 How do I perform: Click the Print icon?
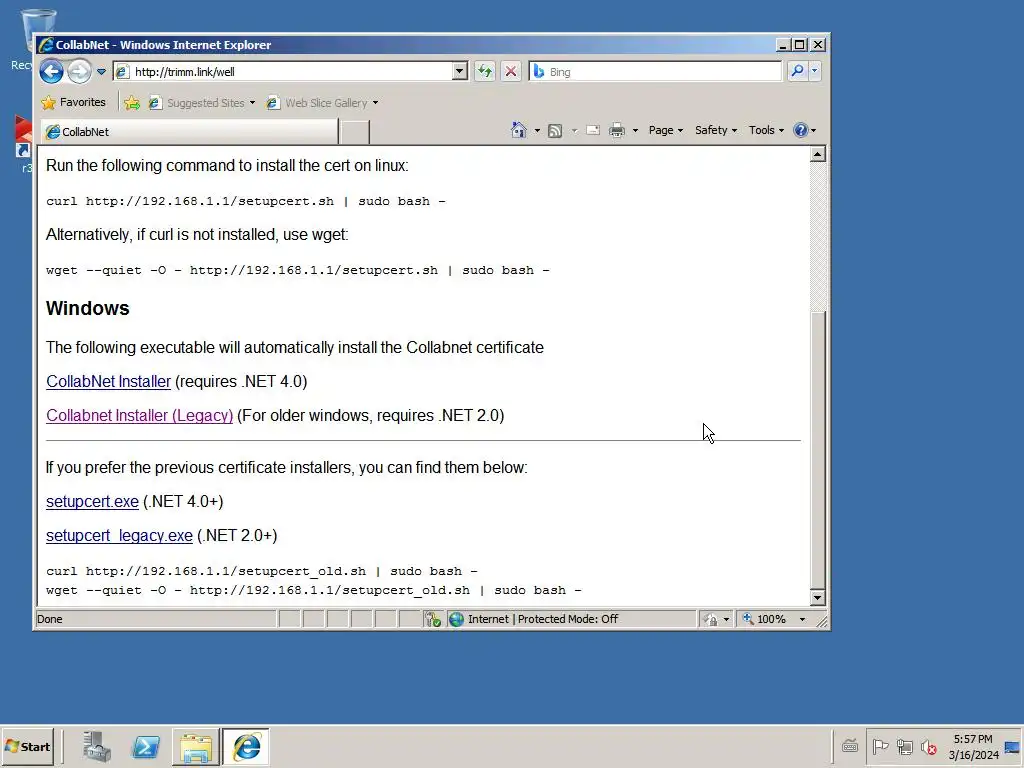617,131
